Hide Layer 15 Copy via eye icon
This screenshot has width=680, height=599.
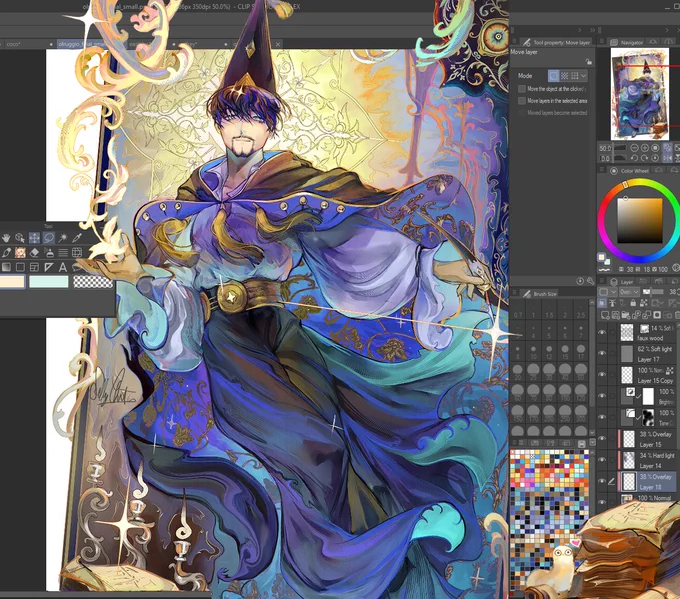point(602,375)
